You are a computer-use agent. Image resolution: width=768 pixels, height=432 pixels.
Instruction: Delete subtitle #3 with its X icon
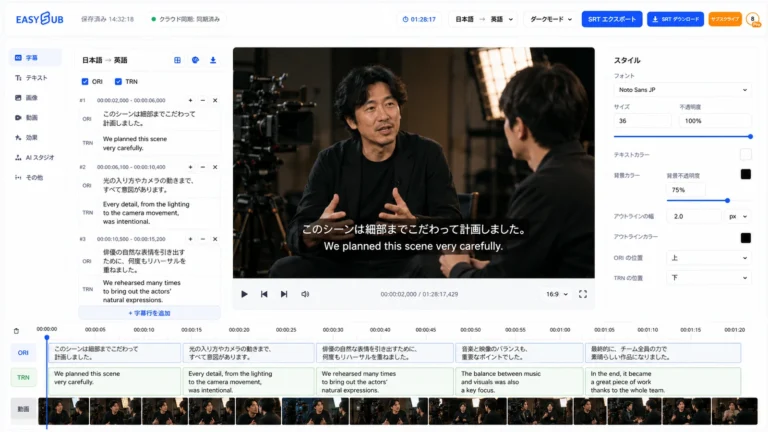pyautogui.click(x=215, y=239)
